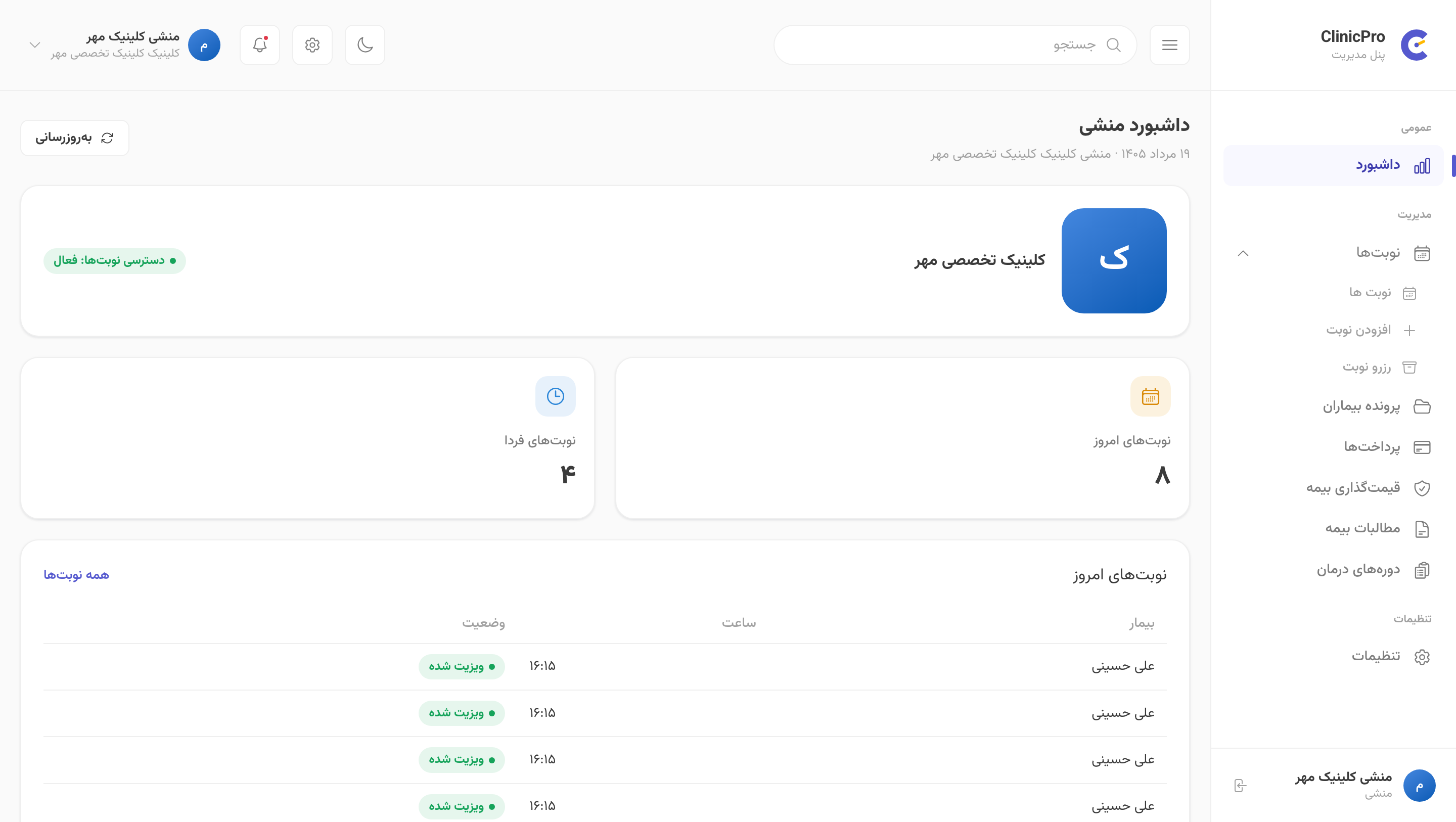Image resolution: width=1456 pixels, height=822 pixels.
Task: Click the وضعیت column header
Action: (x=483, y=623)
